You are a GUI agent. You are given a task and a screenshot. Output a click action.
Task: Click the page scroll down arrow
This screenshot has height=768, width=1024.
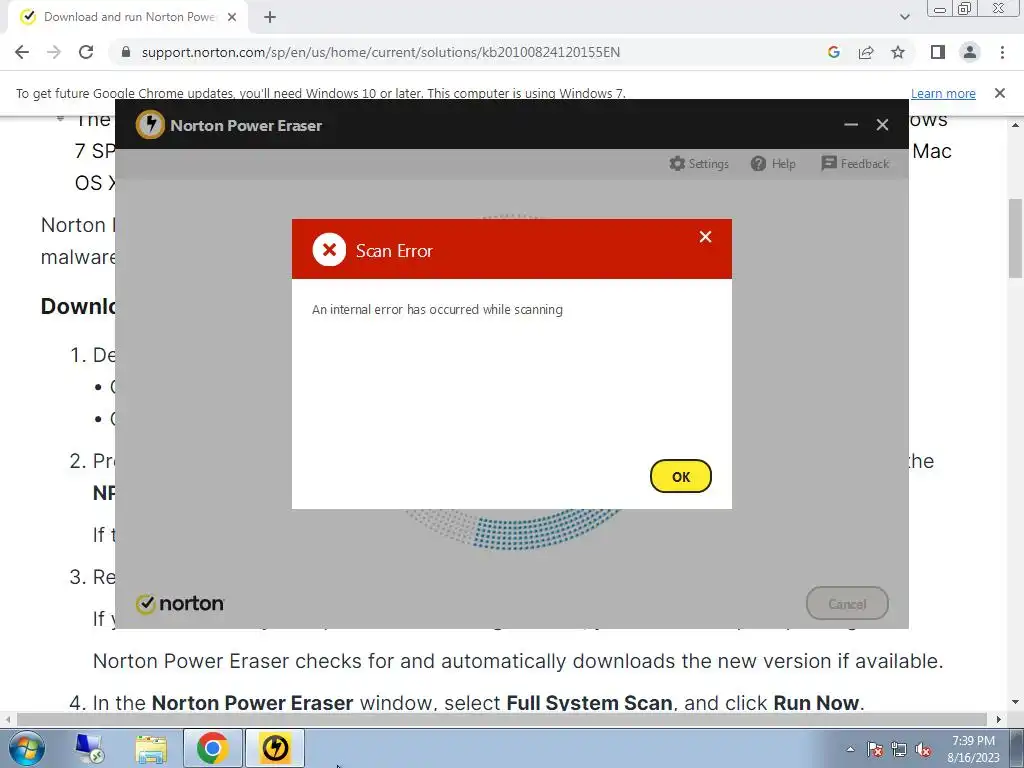(x=1016, y=703)
